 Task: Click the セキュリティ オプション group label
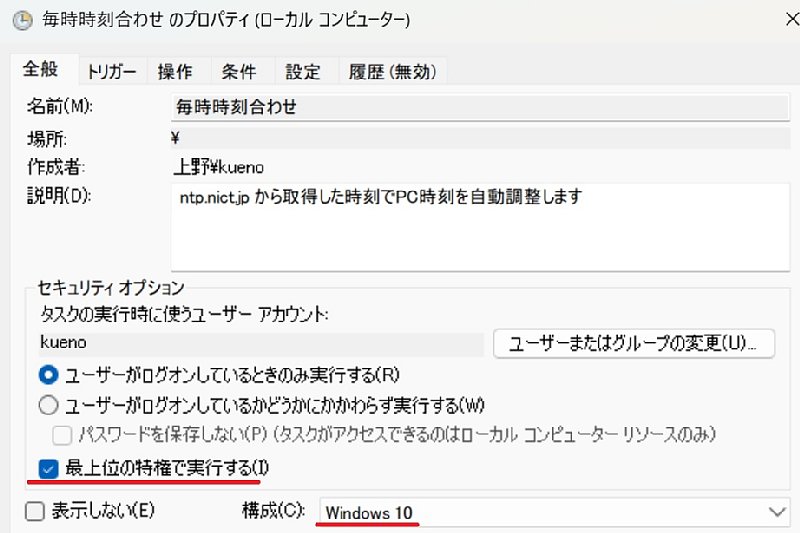pyautogui.click(x=111, y=288)
